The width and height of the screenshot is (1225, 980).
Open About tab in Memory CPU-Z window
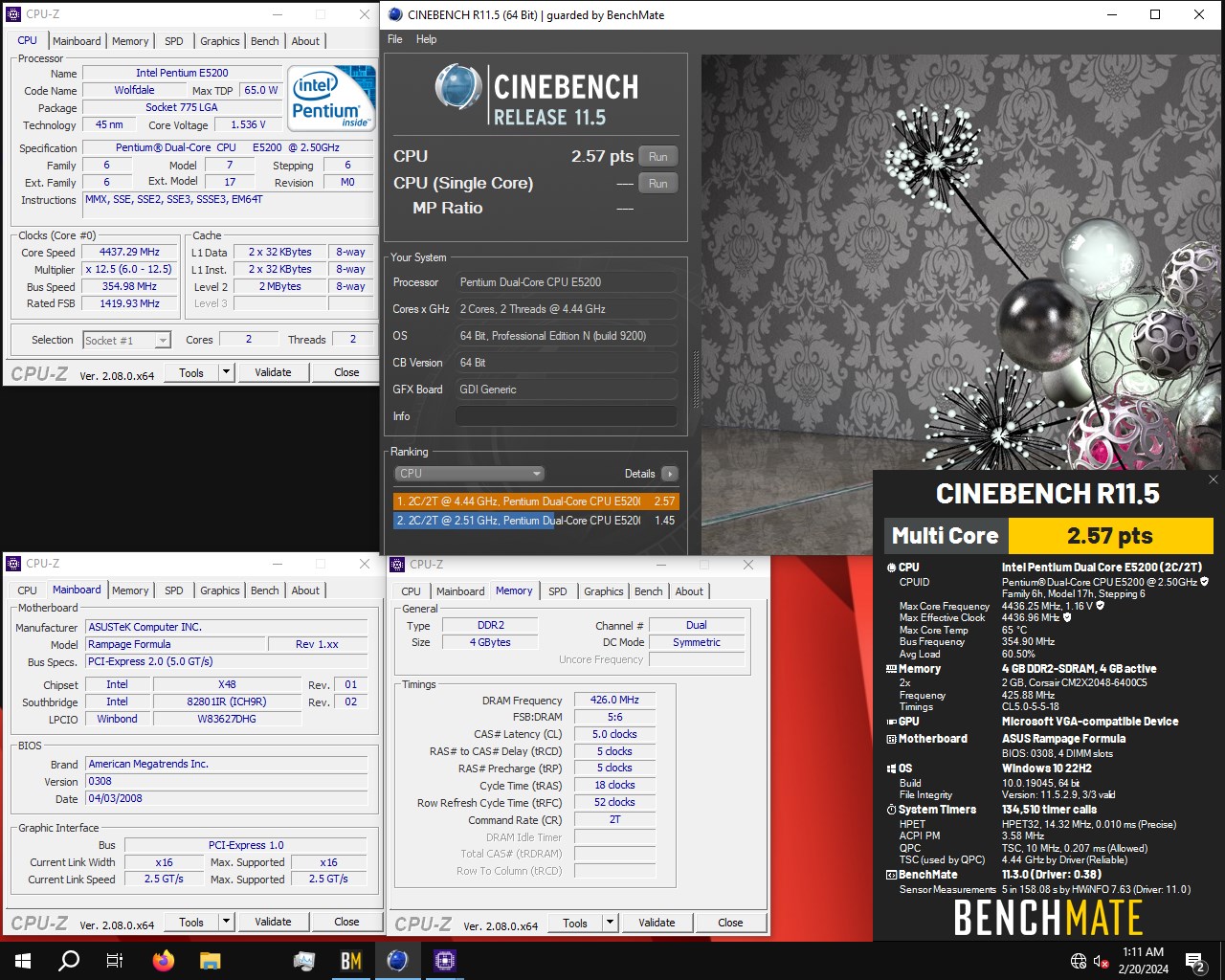point(689,591)
